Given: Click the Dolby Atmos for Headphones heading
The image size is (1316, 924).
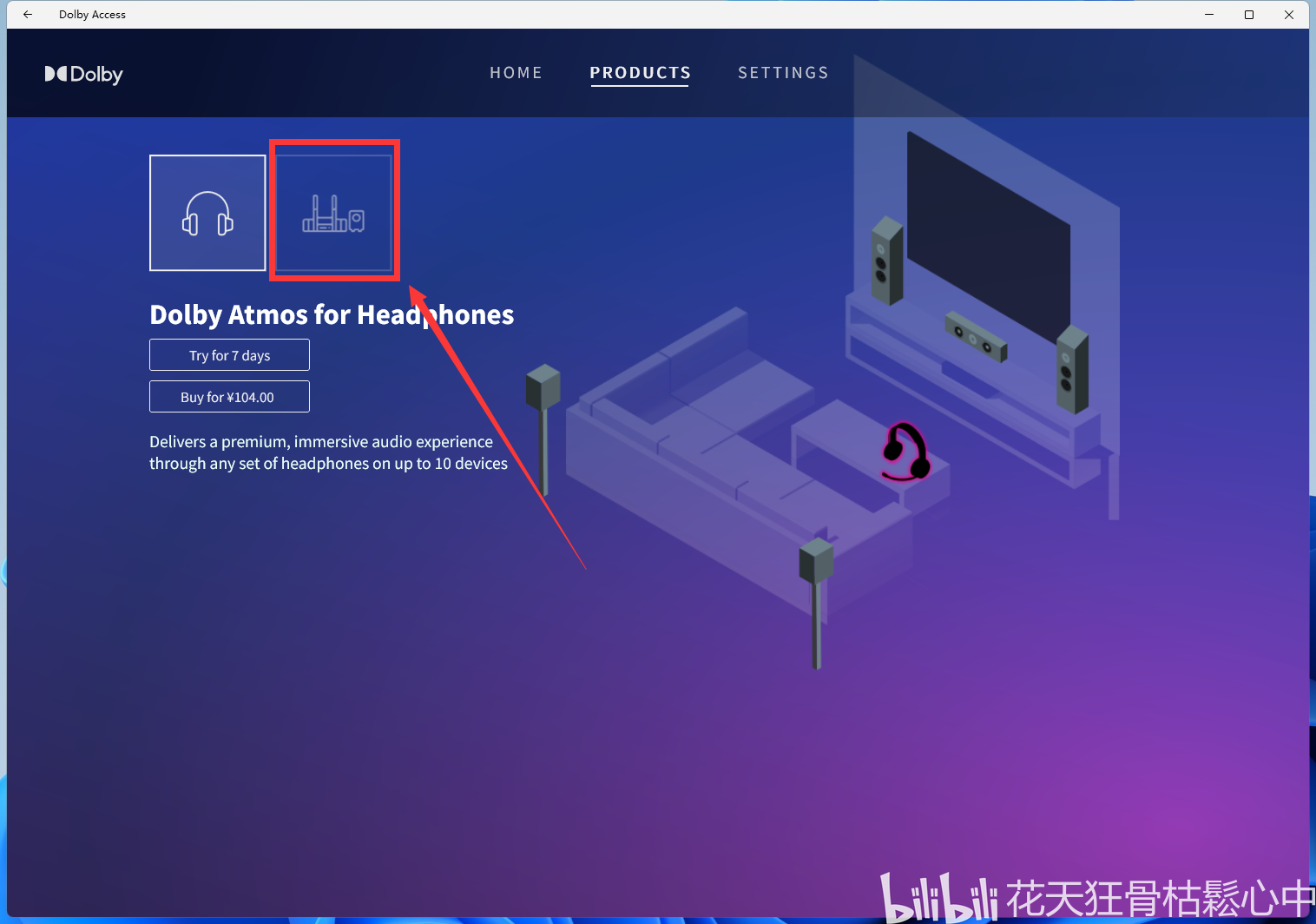Looking at the screenshot, I should (332, 314).
